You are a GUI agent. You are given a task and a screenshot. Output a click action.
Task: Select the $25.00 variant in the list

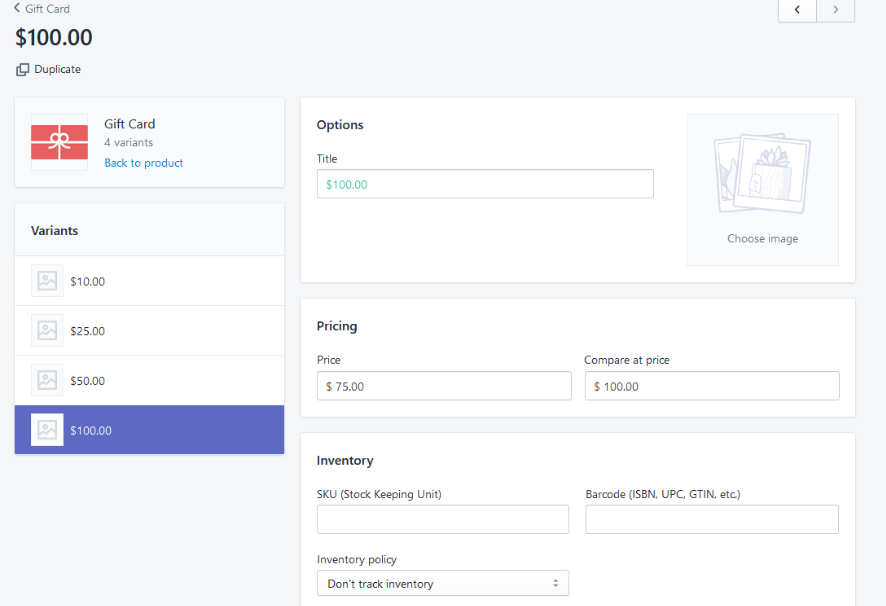point(150,331)
